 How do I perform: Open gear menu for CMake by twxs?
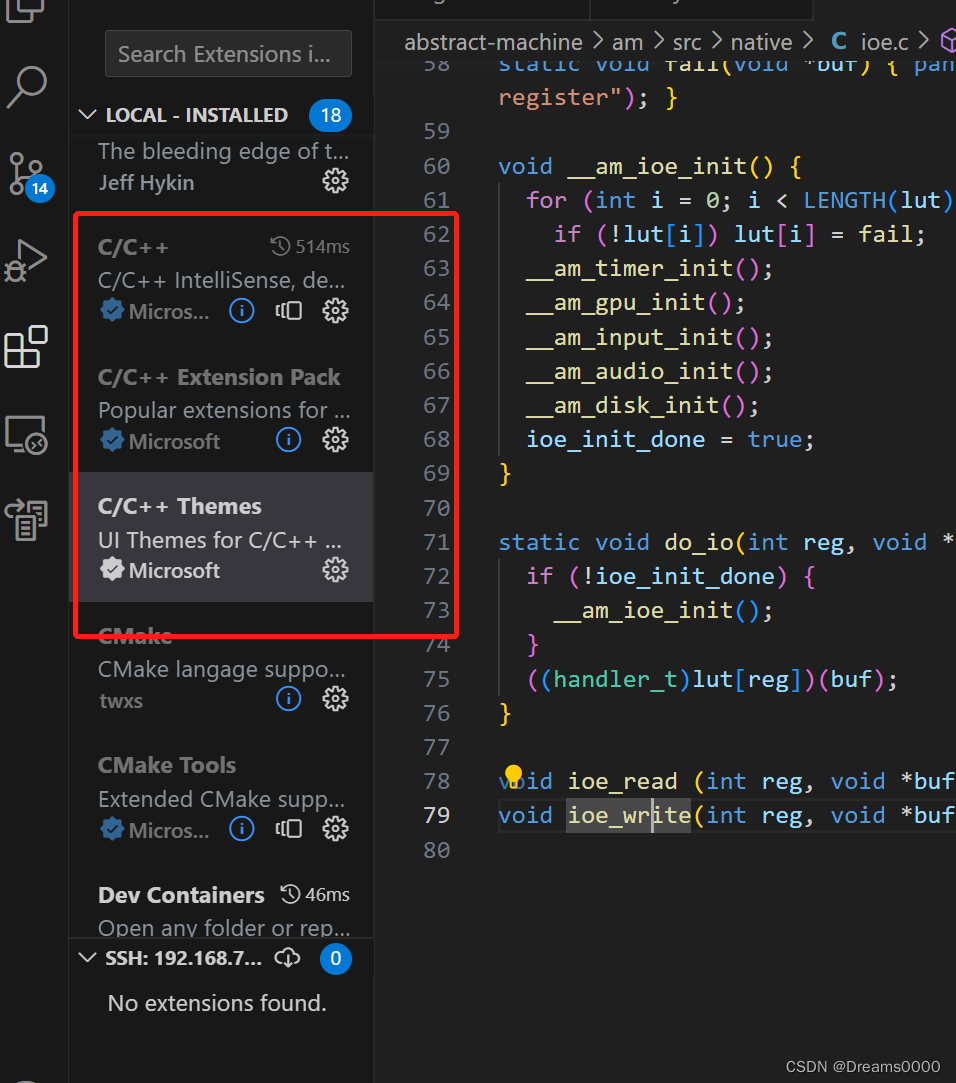336,699
